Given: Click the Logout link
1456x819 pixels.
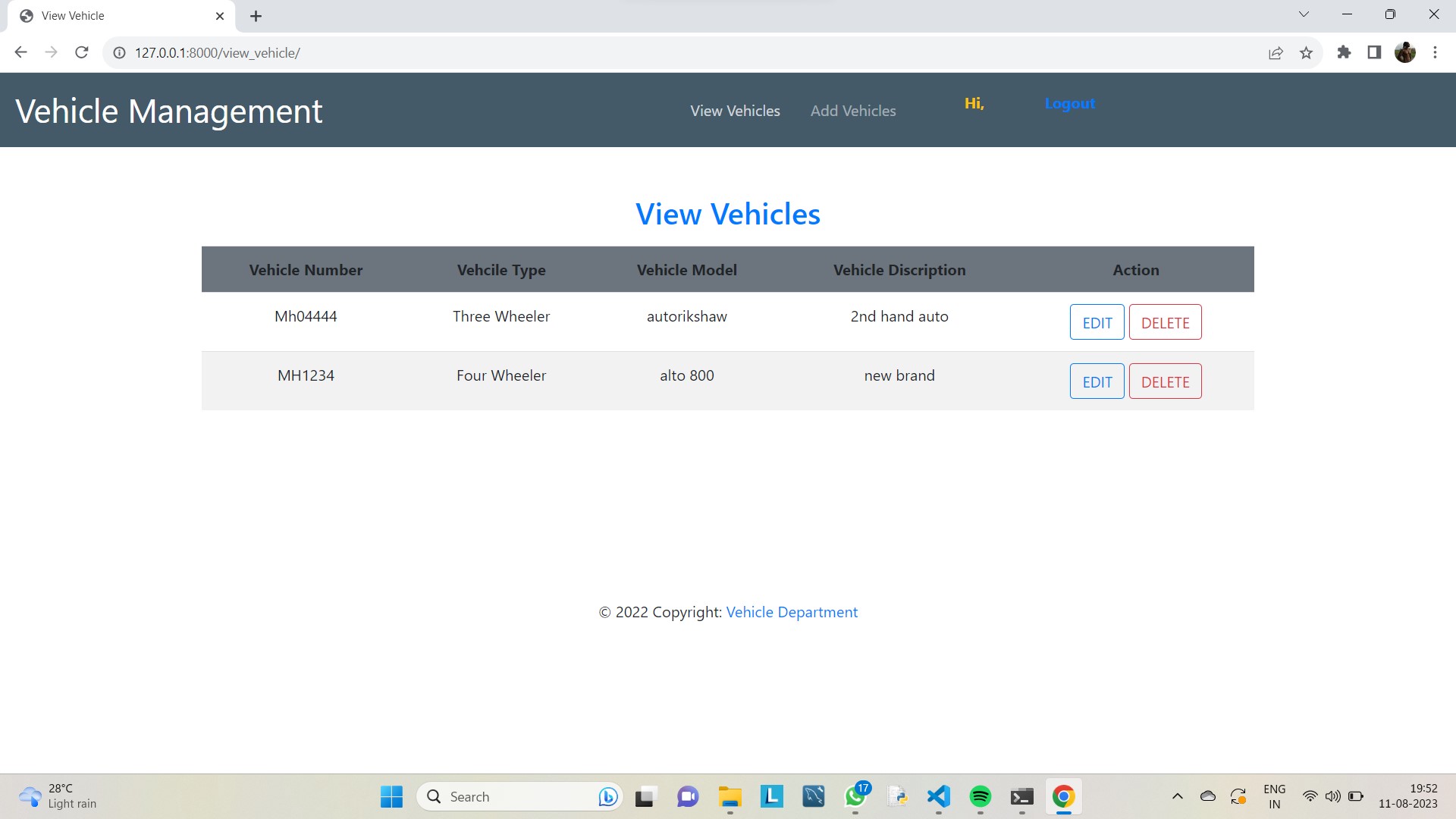Looking at the screenshot, I should (x=1069, y=103).
